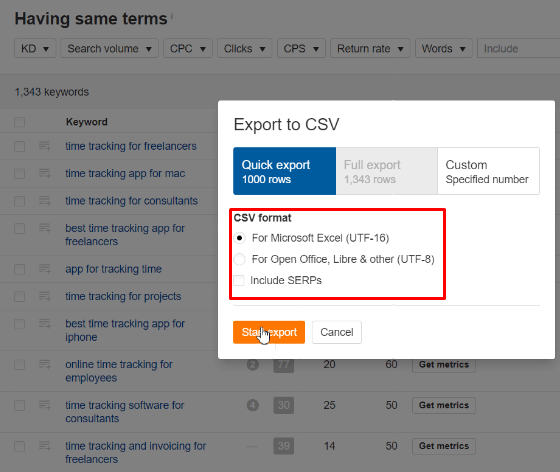
Task: Enable the 'Include SERPs' checkbox
Action: (239, 281)
